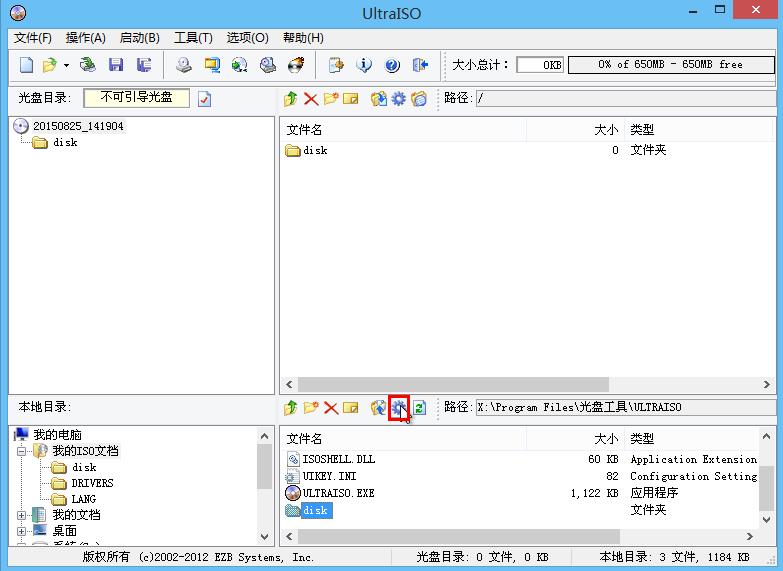Expand the arrow beside the Open icon
The height and width of the screenshot is (571, 783).
(x=66, y=65)
